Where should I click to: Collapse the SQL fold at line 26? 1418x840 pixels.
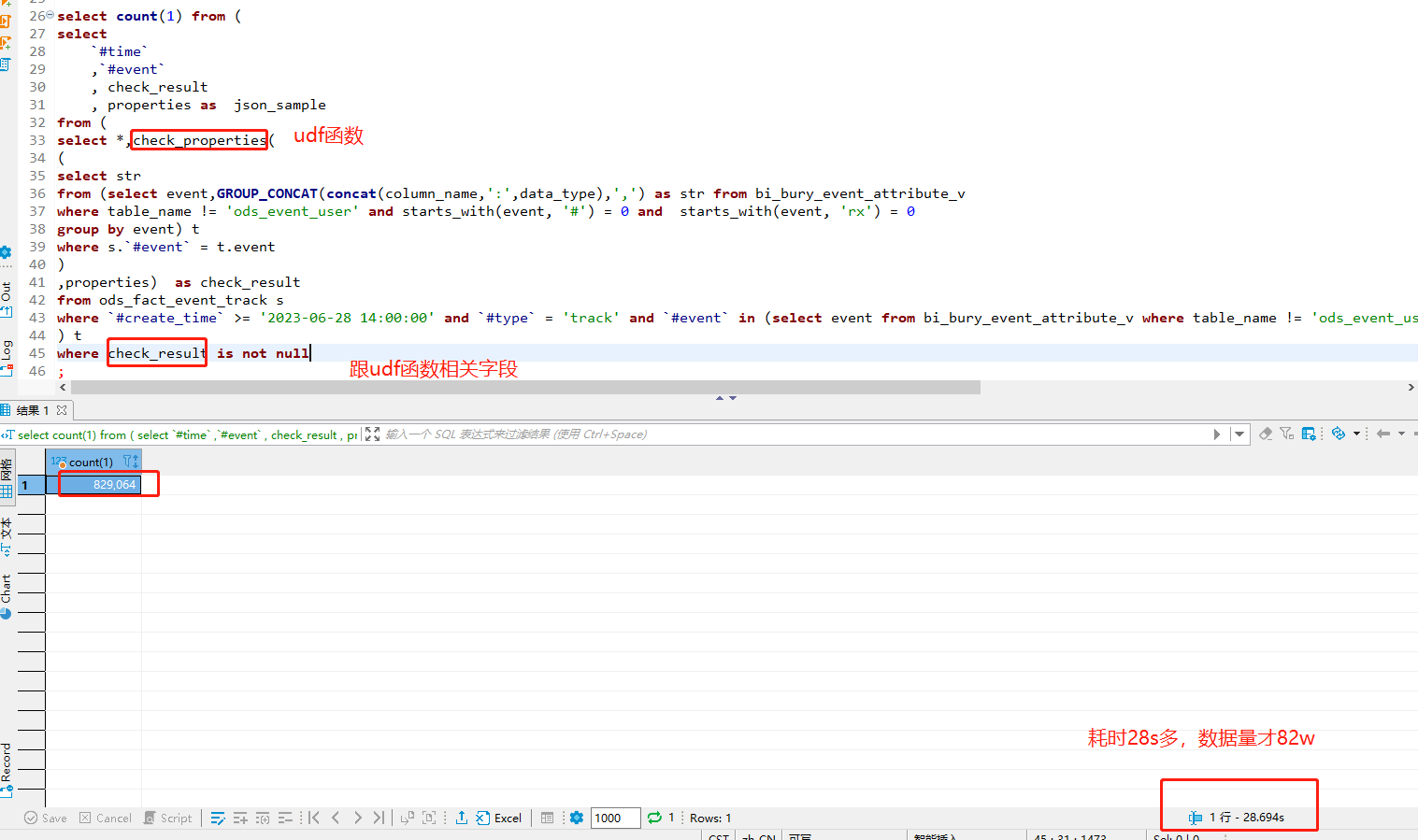tap(50, 16)
